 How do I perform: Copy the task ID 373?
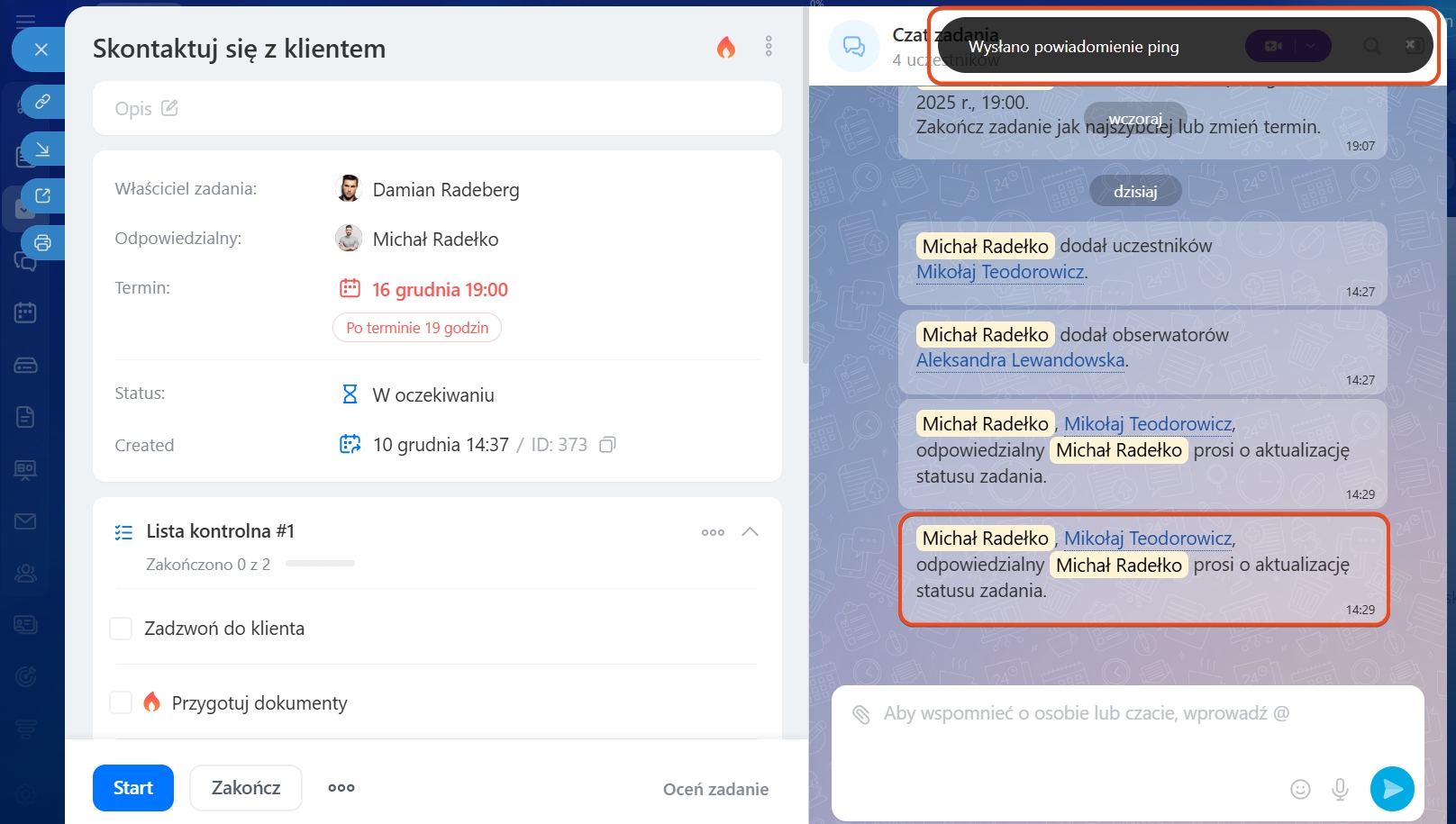pos(608,444)
